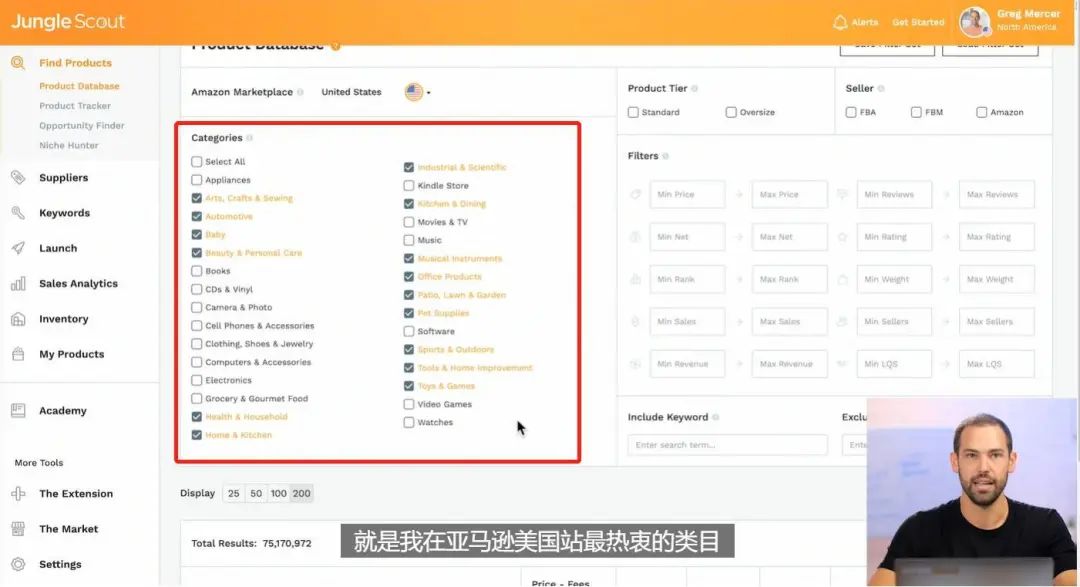The width and height of the screenshot is (1080, 587).
Task: Uncheck the Pet Supplies checkbox
Action: pyautogui.click(x=408, y=313)
